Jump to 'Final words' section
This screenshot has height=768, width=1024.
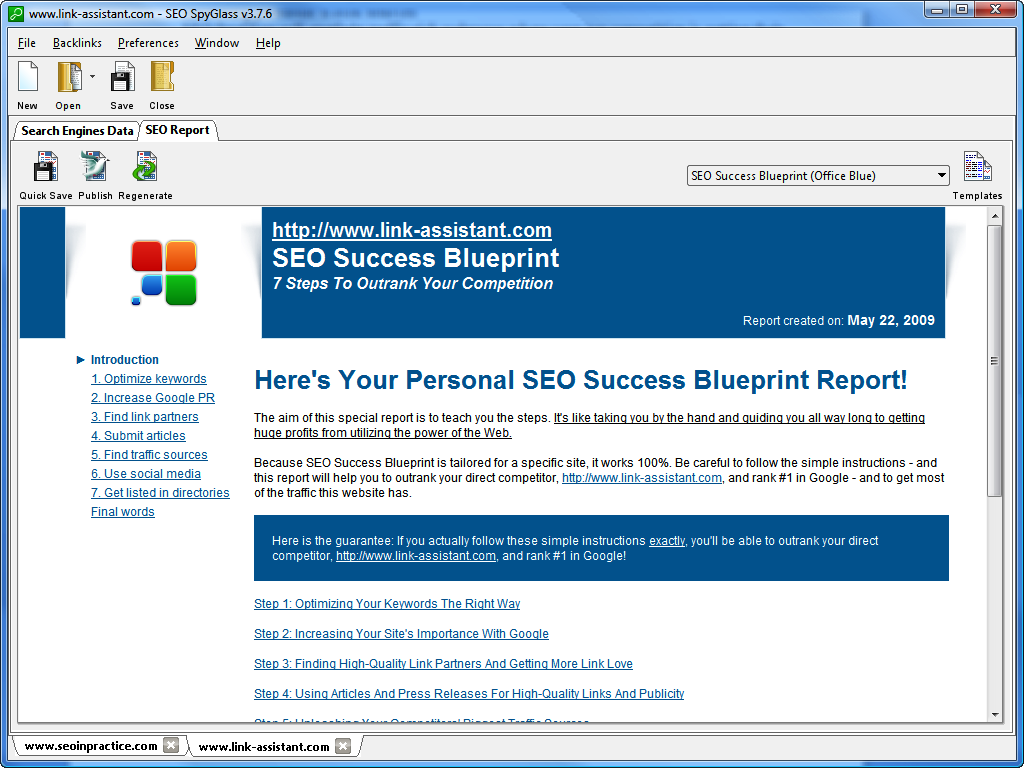coord(123,511)
